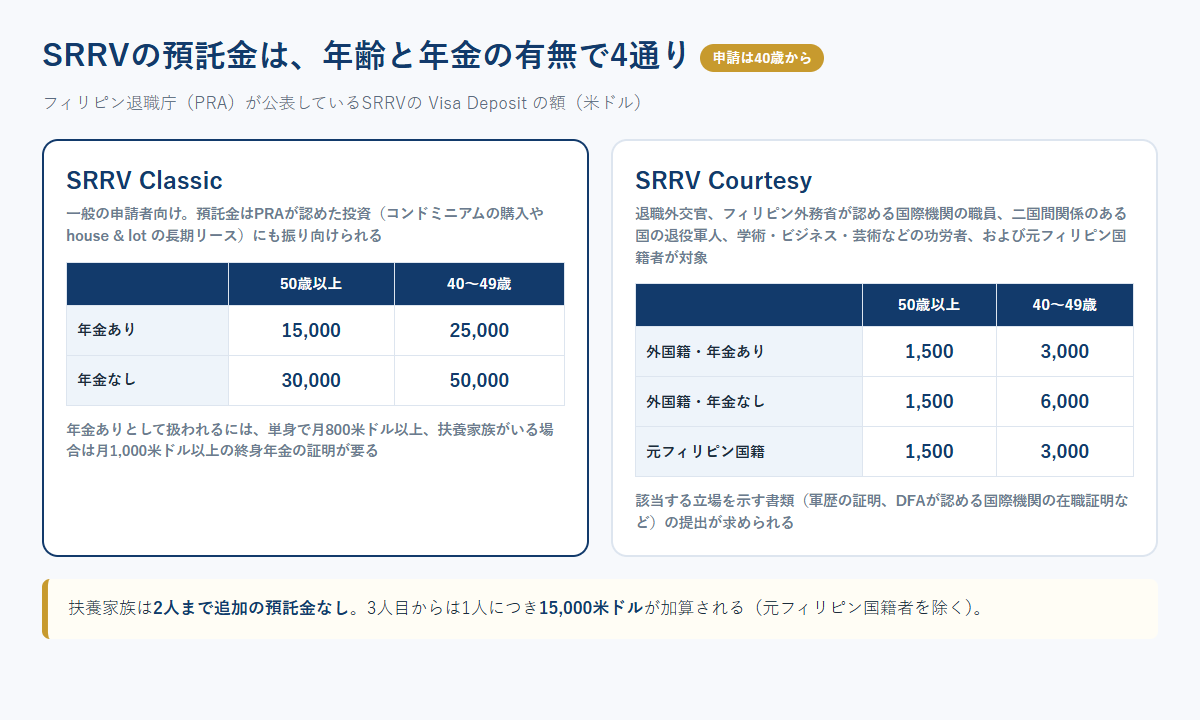Image resolution: width=1200 pixels, height=720 pixels.
Task: Click the 6,000 value cell
Action: click(x=1065, y=401)
